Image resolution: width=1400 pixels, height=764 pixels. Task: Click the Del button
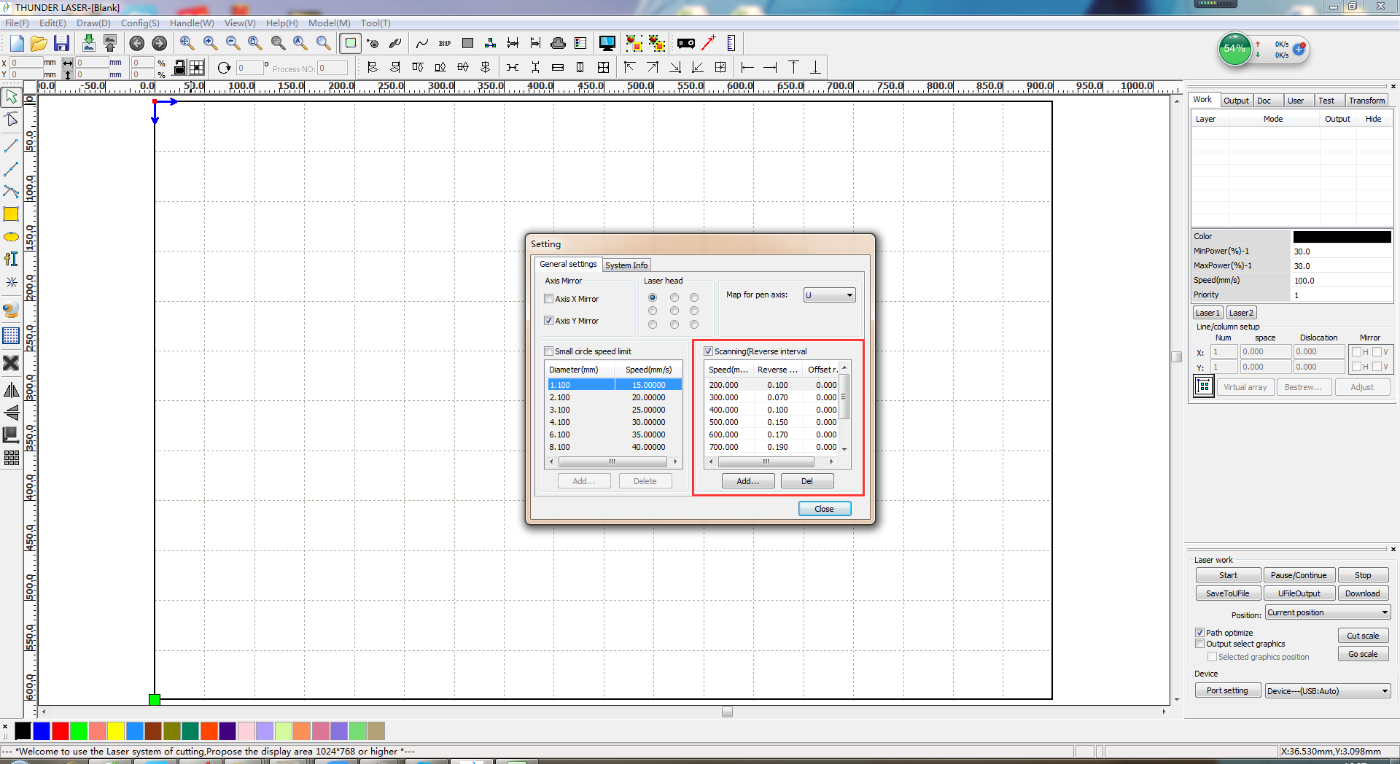(x=807, y=481)
